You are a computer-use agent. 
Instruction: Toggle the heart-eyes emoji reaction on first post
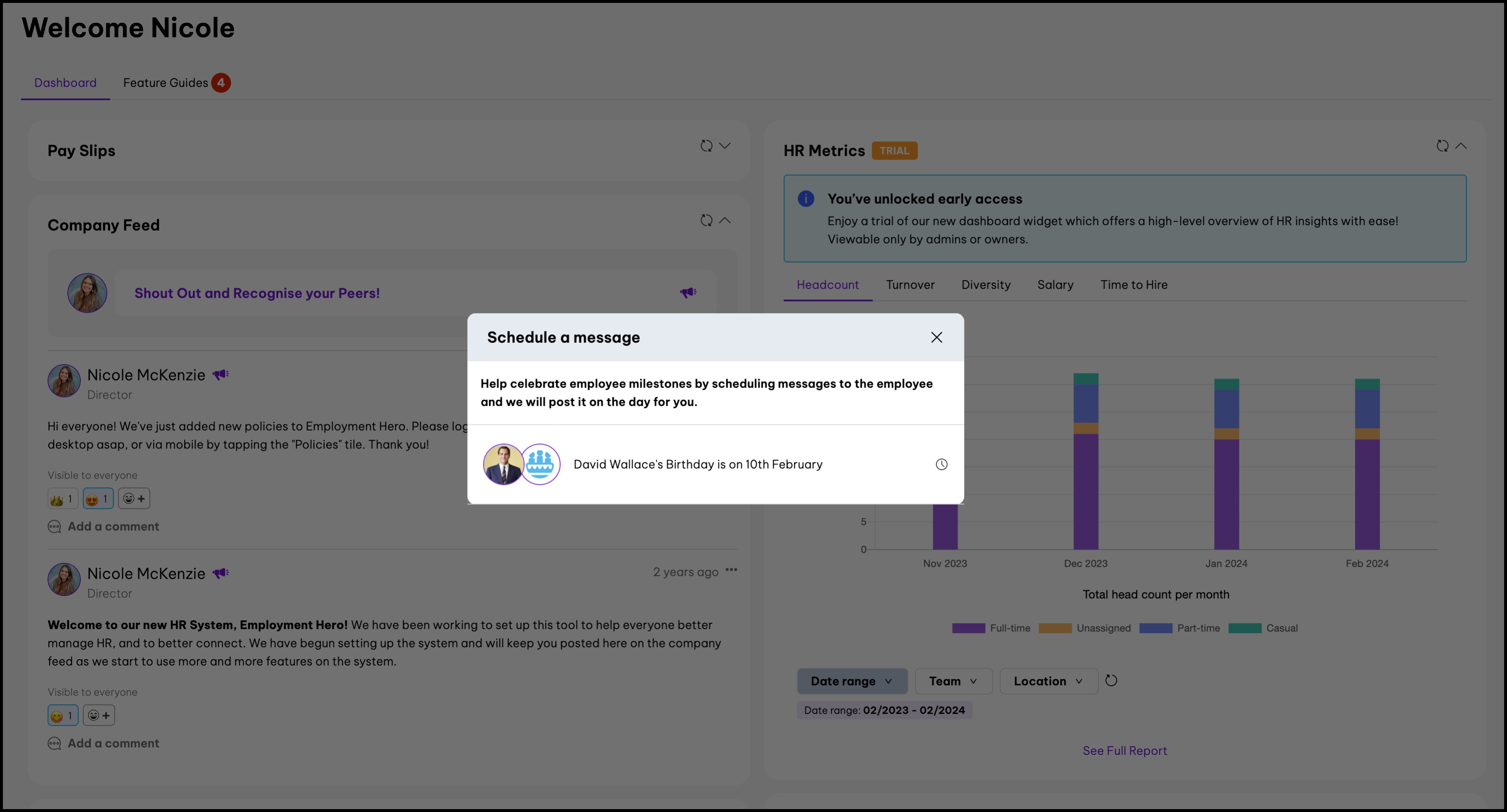click(98, 499)
